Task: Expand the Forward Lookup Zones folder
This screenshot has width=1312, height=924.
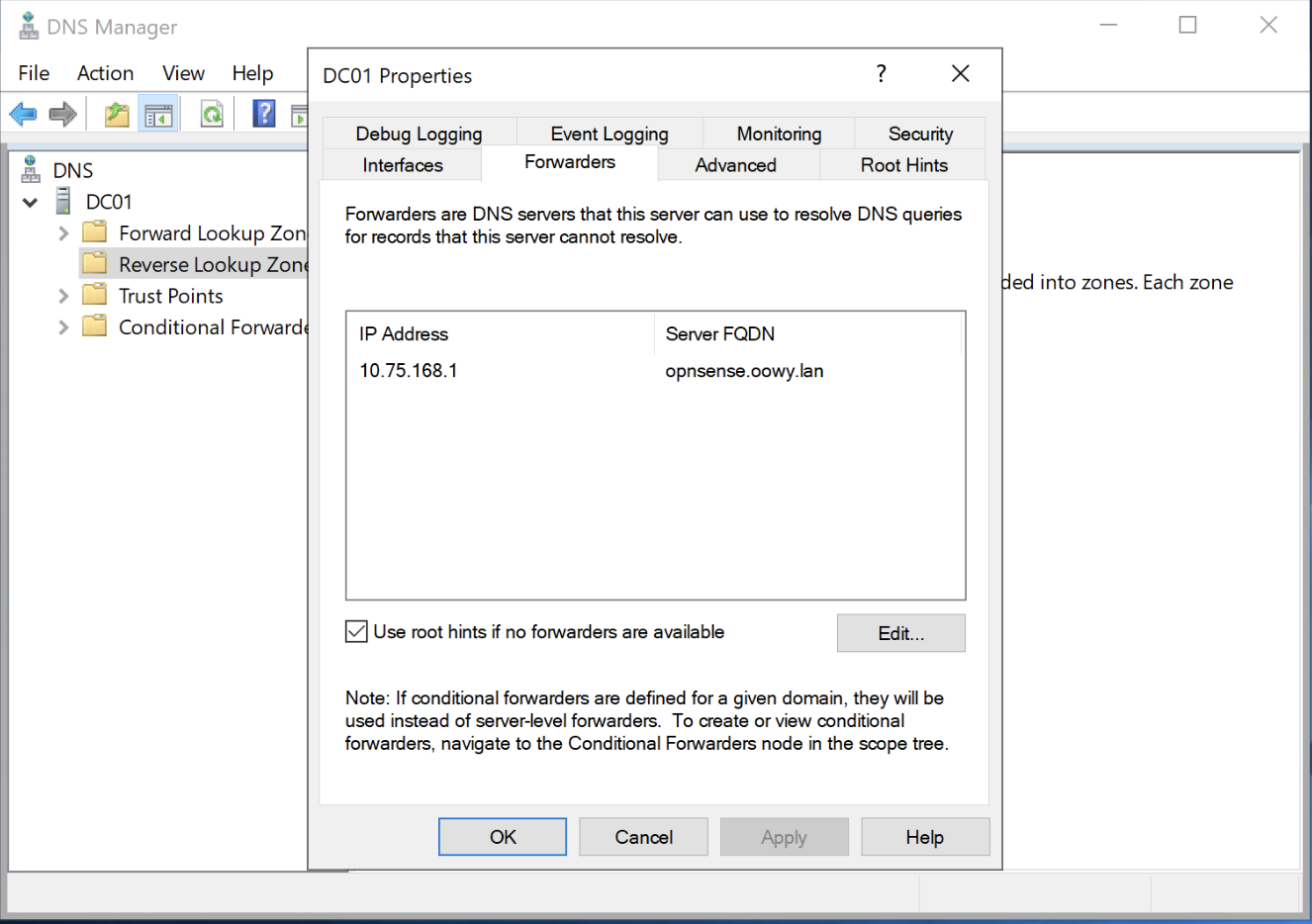Action: (63, 233)
